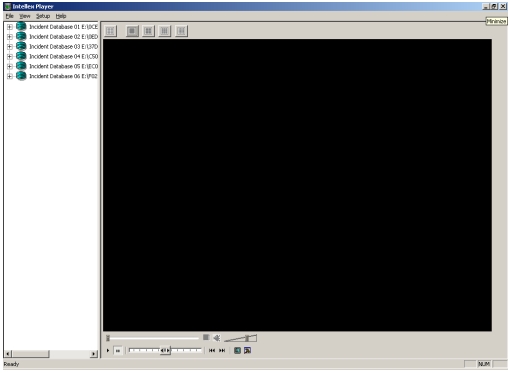Click the Incident Database 01 disk icon
Viewport: 509px width, 373px height.
21,26
